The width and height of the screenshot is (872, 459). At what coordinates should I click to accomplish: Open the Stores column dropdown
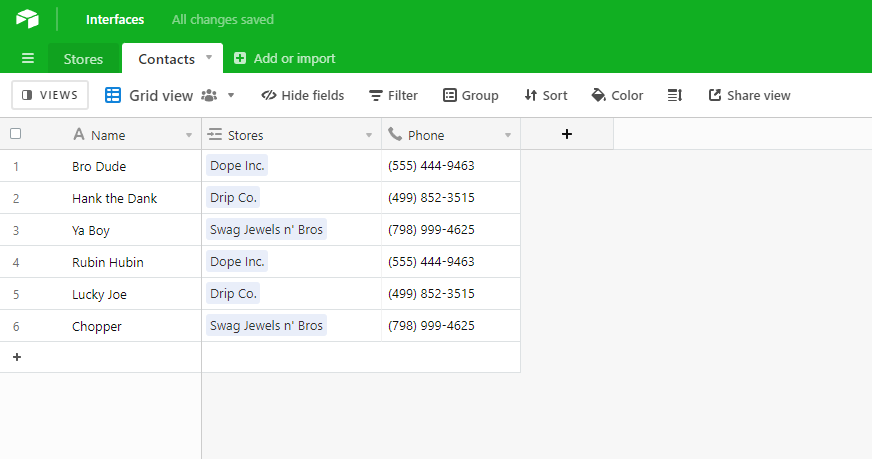(369, 135)
